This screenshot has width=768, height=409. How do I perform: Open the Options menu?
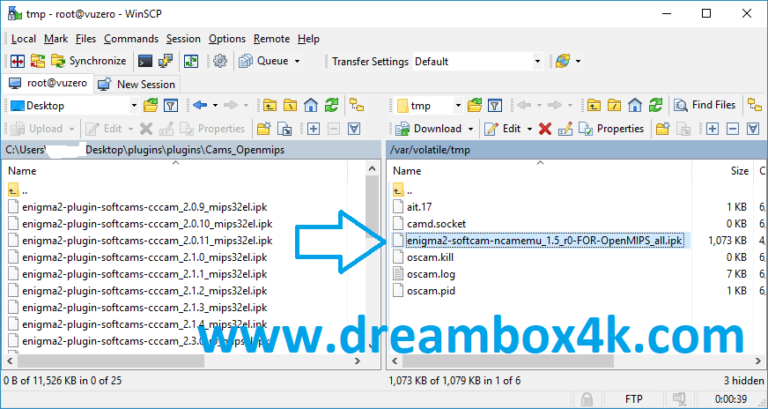pos(227,39)
